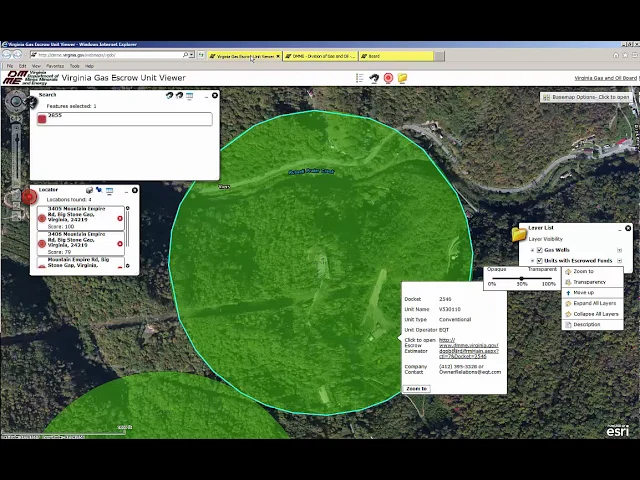This screenshot has height=480, width=640.
Task: Toggle the Gas Wells layer checkbox
Action: 539,250
